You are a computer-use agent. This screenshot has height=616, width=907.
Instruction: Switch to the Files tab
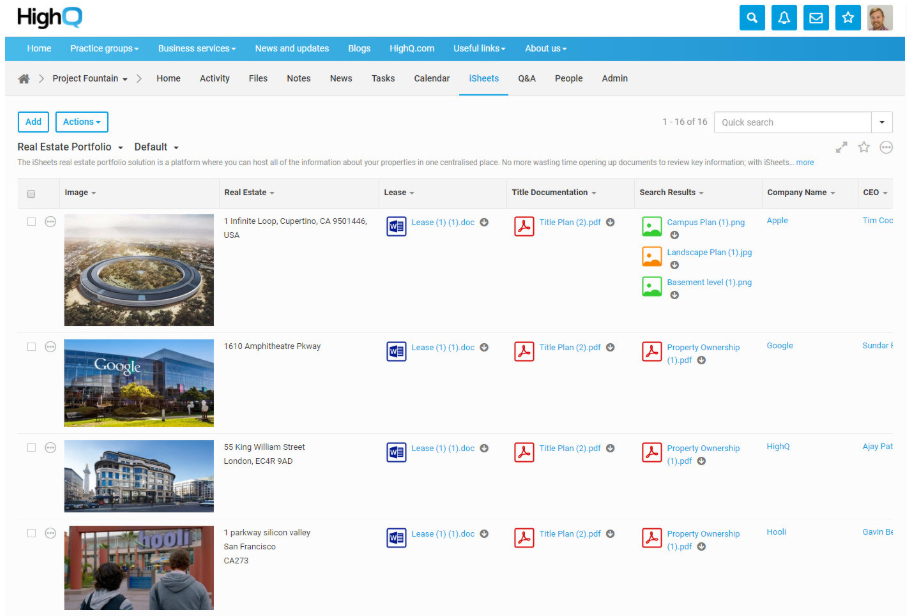coord(258,79)
